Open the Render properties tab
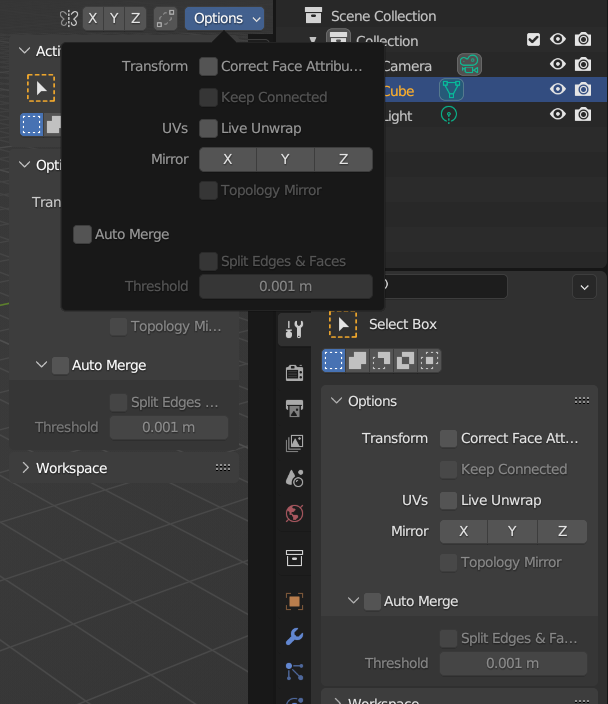The height and width of the screenshot is (704, 608). (294, 373)
